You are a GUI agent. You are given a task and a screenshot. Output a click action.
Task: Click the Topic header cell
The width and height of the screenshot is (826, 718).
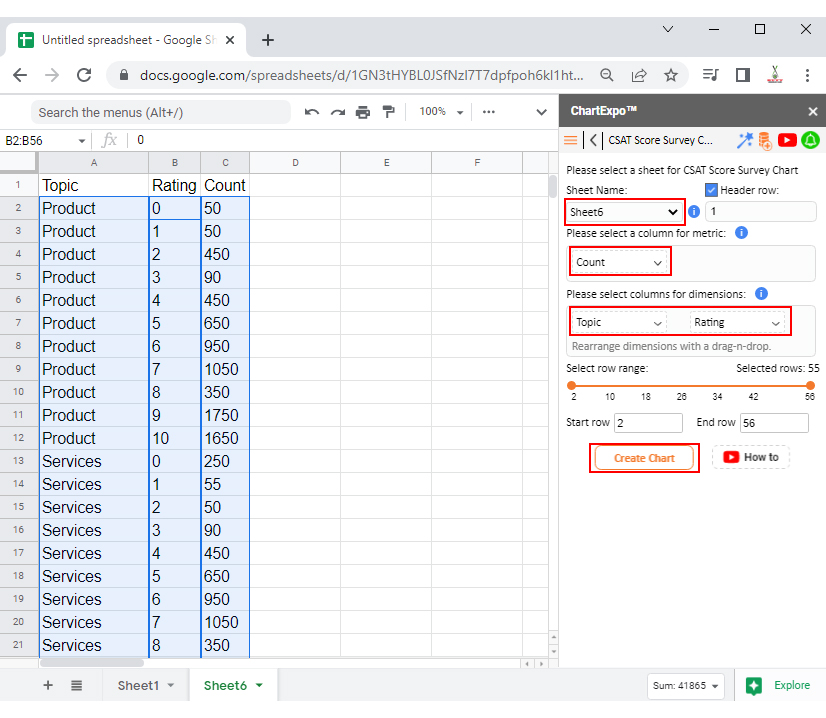click(94, 185)
